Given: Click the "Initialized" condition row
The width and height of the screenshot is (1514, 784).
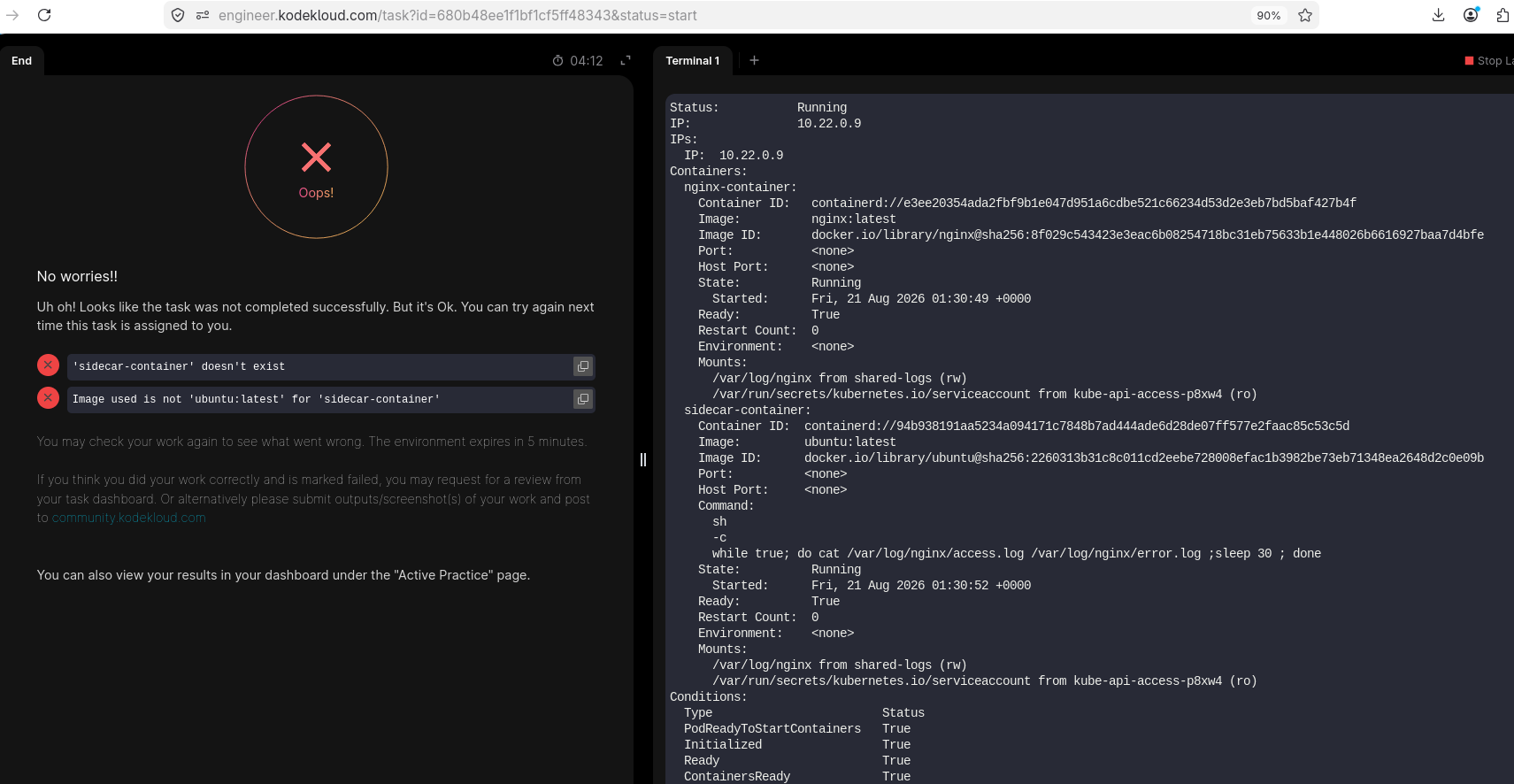Looking at the screenshot, I should coord(797,745).
